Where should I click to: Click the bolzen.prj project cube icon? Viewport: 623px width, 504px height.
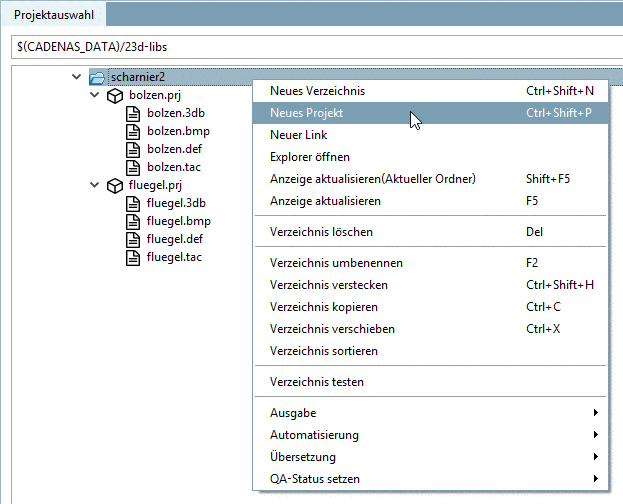115,96
